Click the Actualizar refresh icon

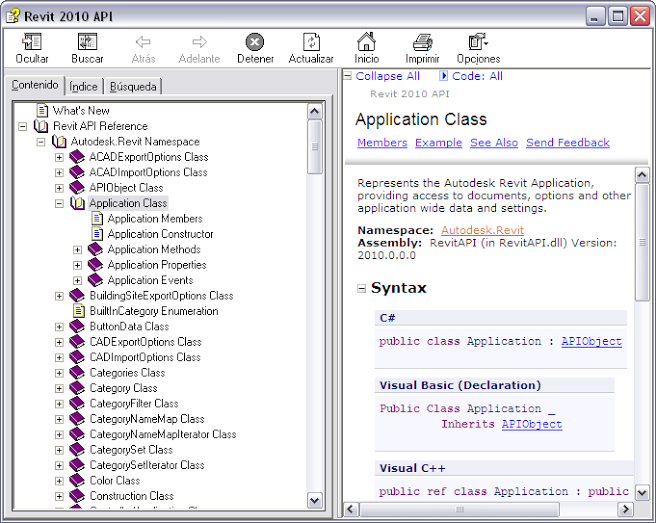pos(311,42)
